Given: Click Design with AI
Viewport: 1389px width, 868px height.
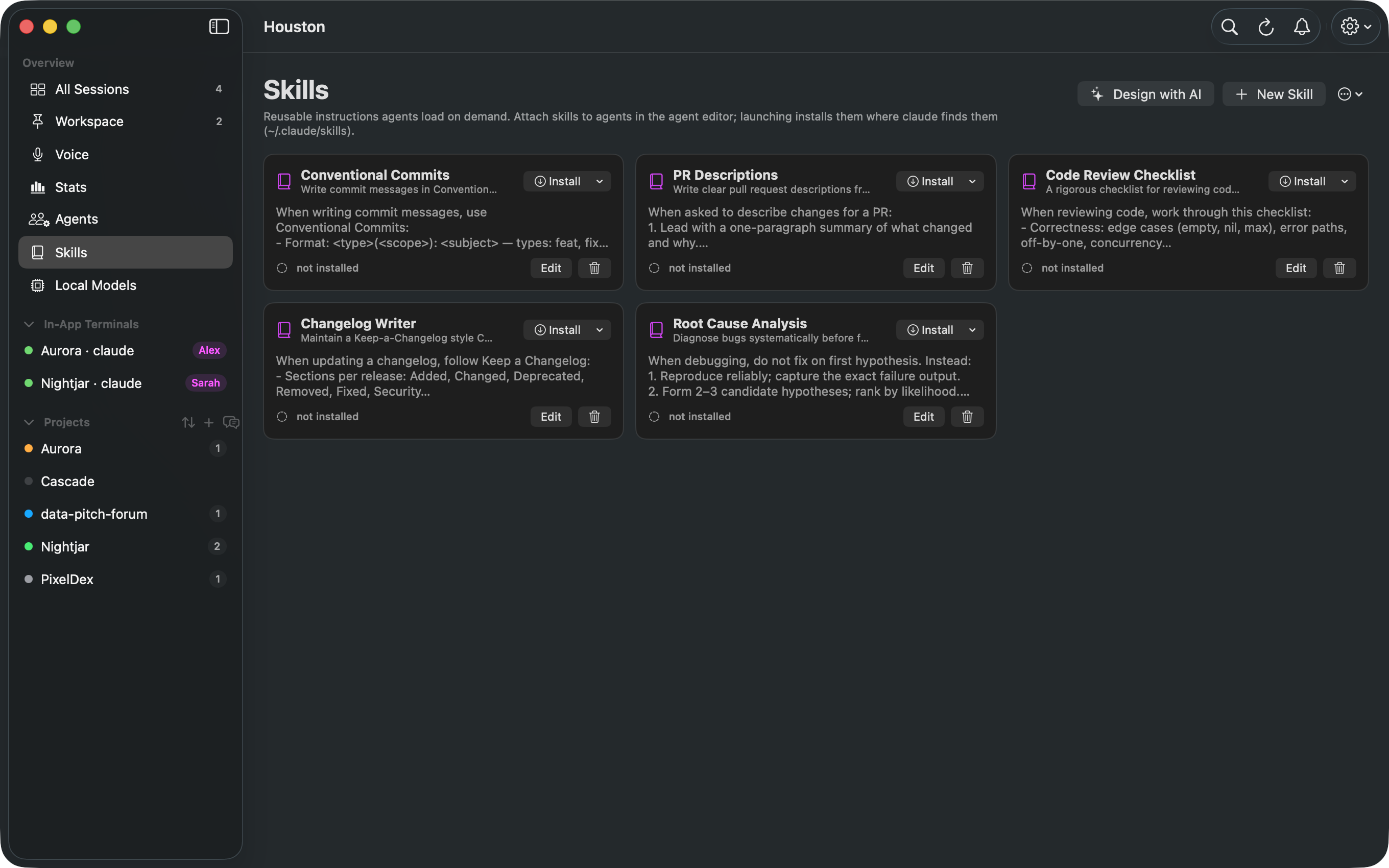Looking at the screenshot, I should click(x=1145, y=94).
